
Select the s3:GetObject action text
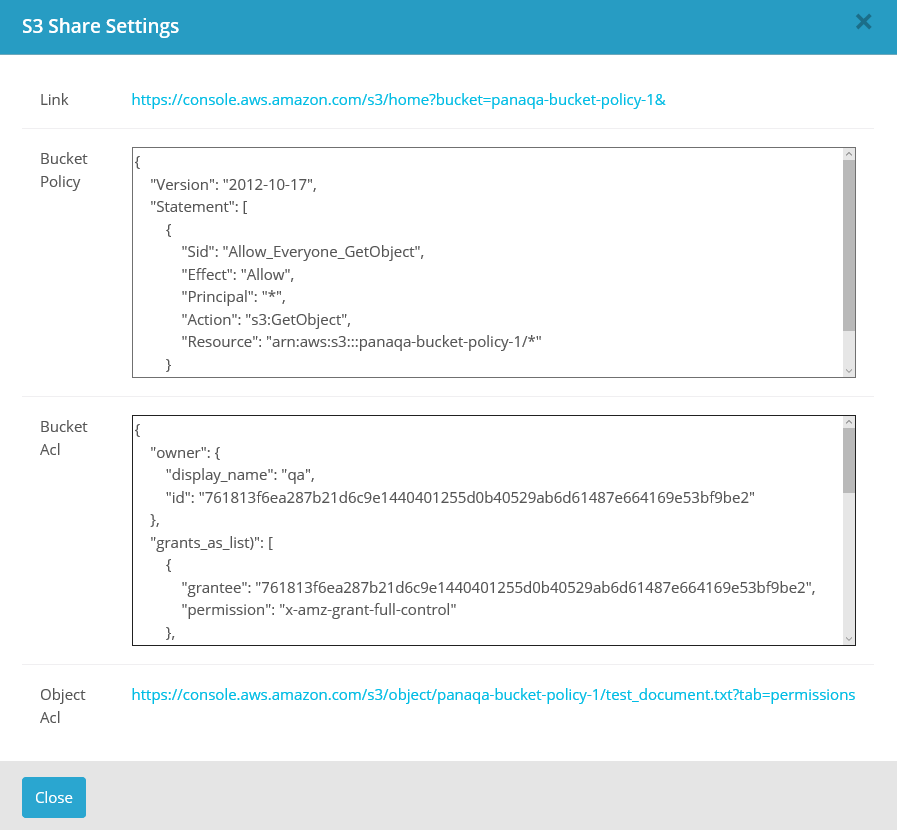(x=303, y=319)
